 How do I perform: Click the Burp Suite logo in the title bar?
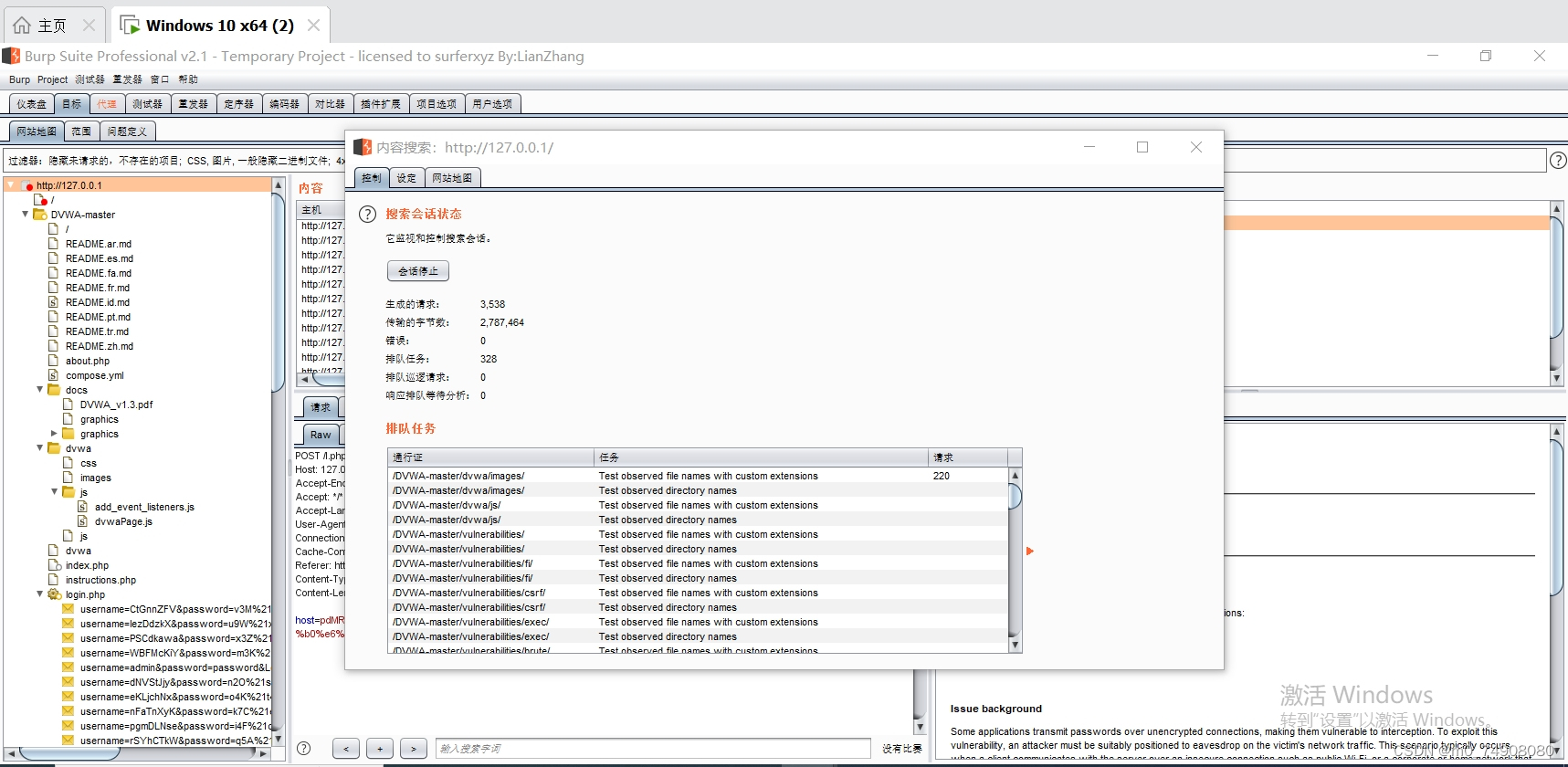click(x=11, y=56)
